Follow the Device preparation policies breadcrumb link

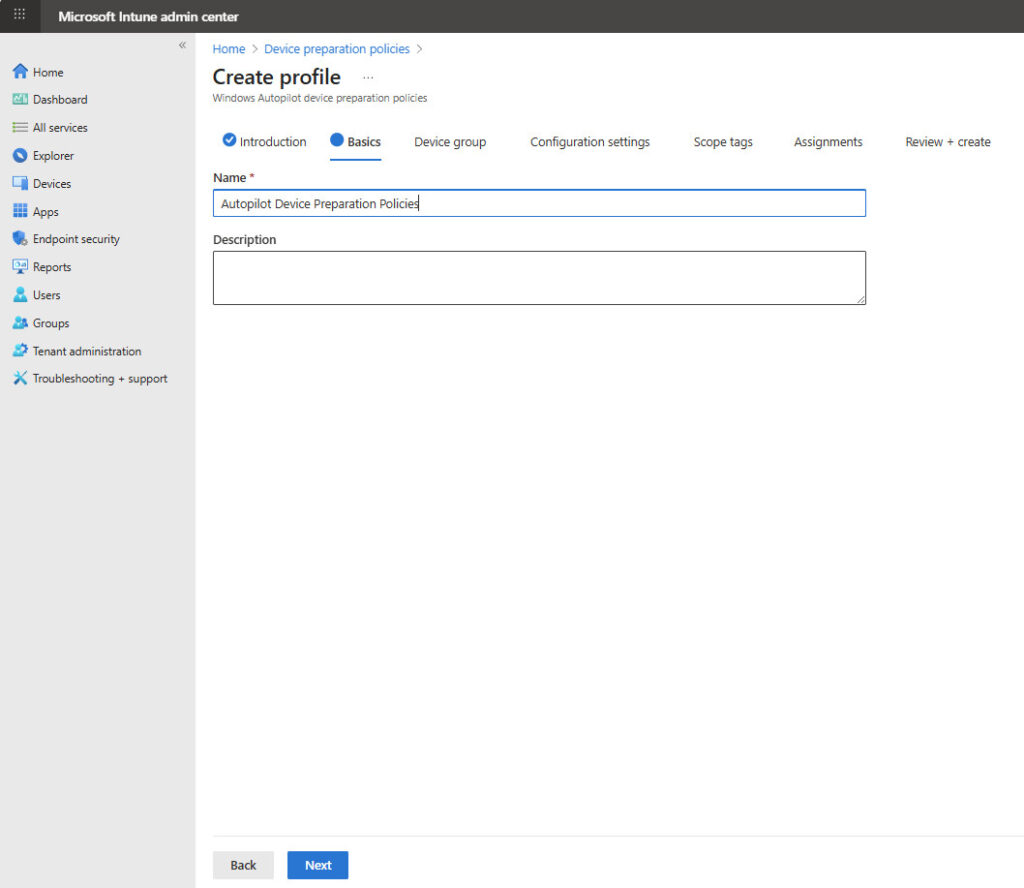pos(337,49)
